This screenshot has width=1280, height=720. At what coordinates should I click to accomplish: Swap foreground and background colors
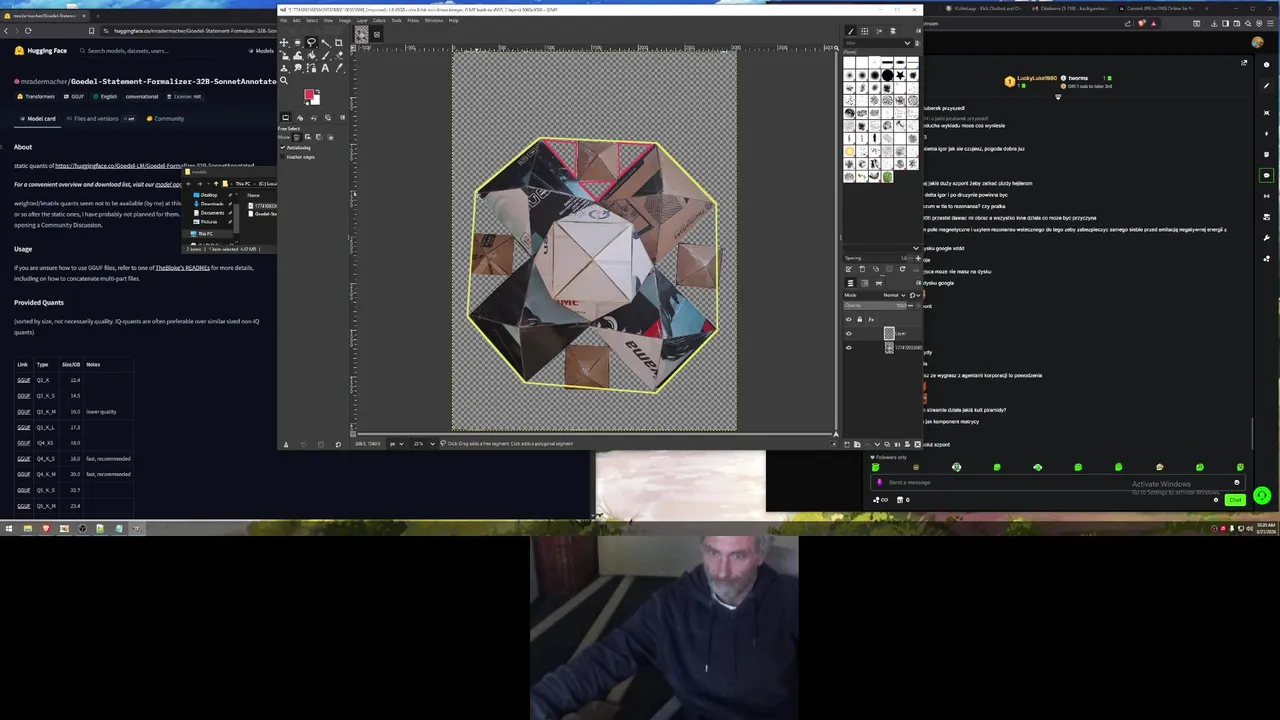coord(318,92)
